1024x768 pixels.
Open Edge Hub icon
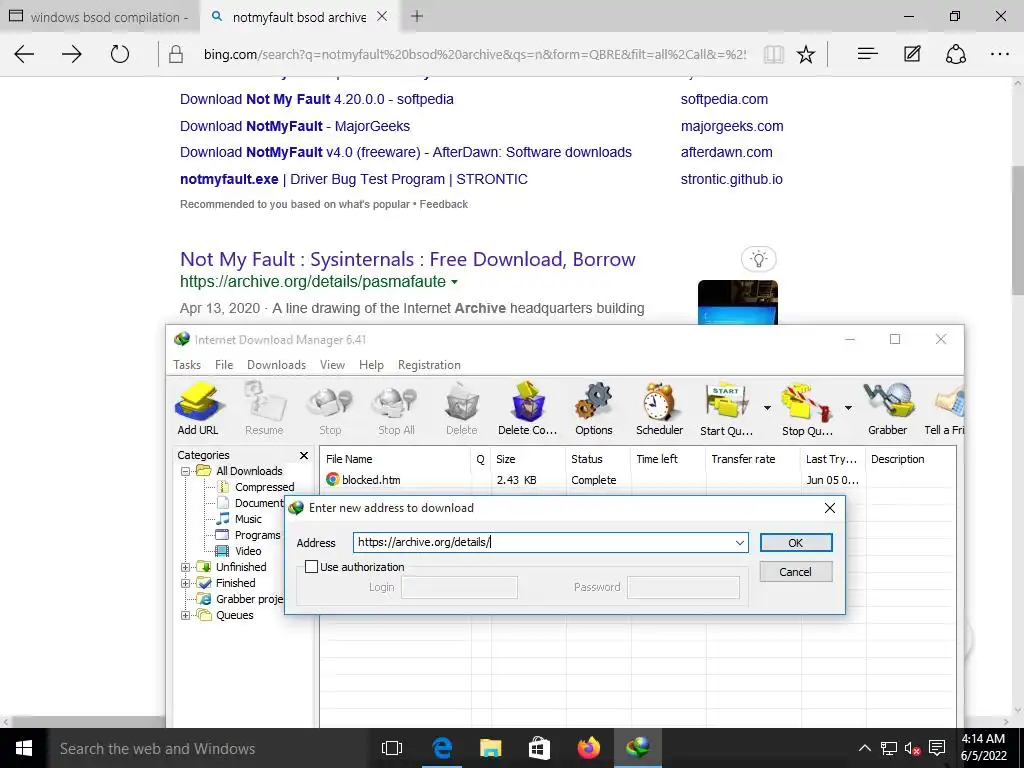pos(867,54)
